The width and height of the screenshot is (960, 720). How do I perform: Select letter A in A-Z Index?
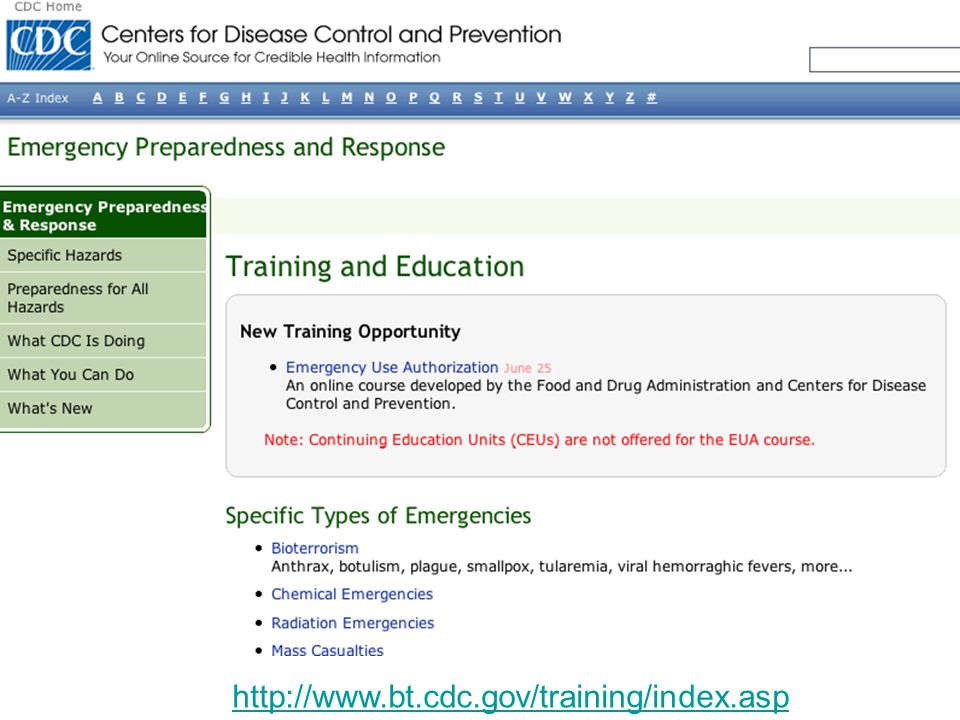click(97, 97)
